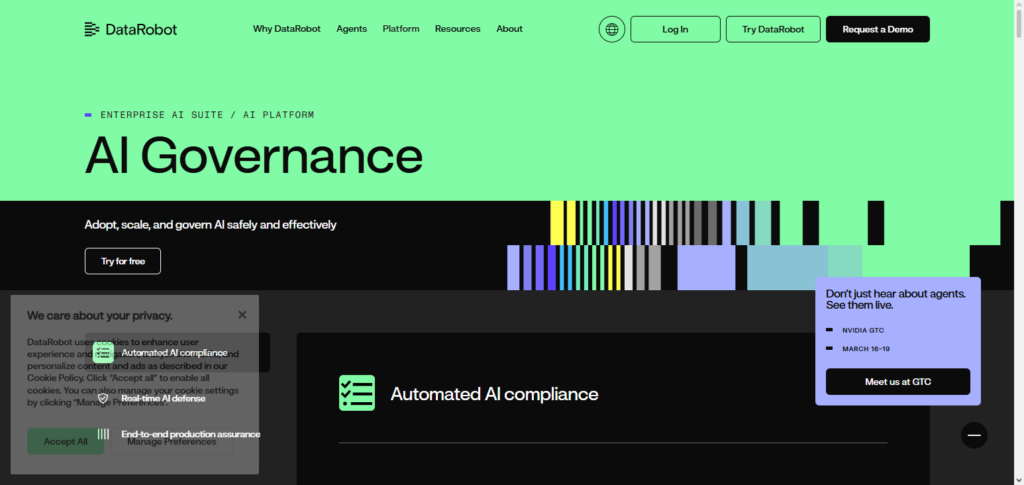Open Manage Preferences for cookies
This screenshot has height=485, width=1024.
click(172, 441)
